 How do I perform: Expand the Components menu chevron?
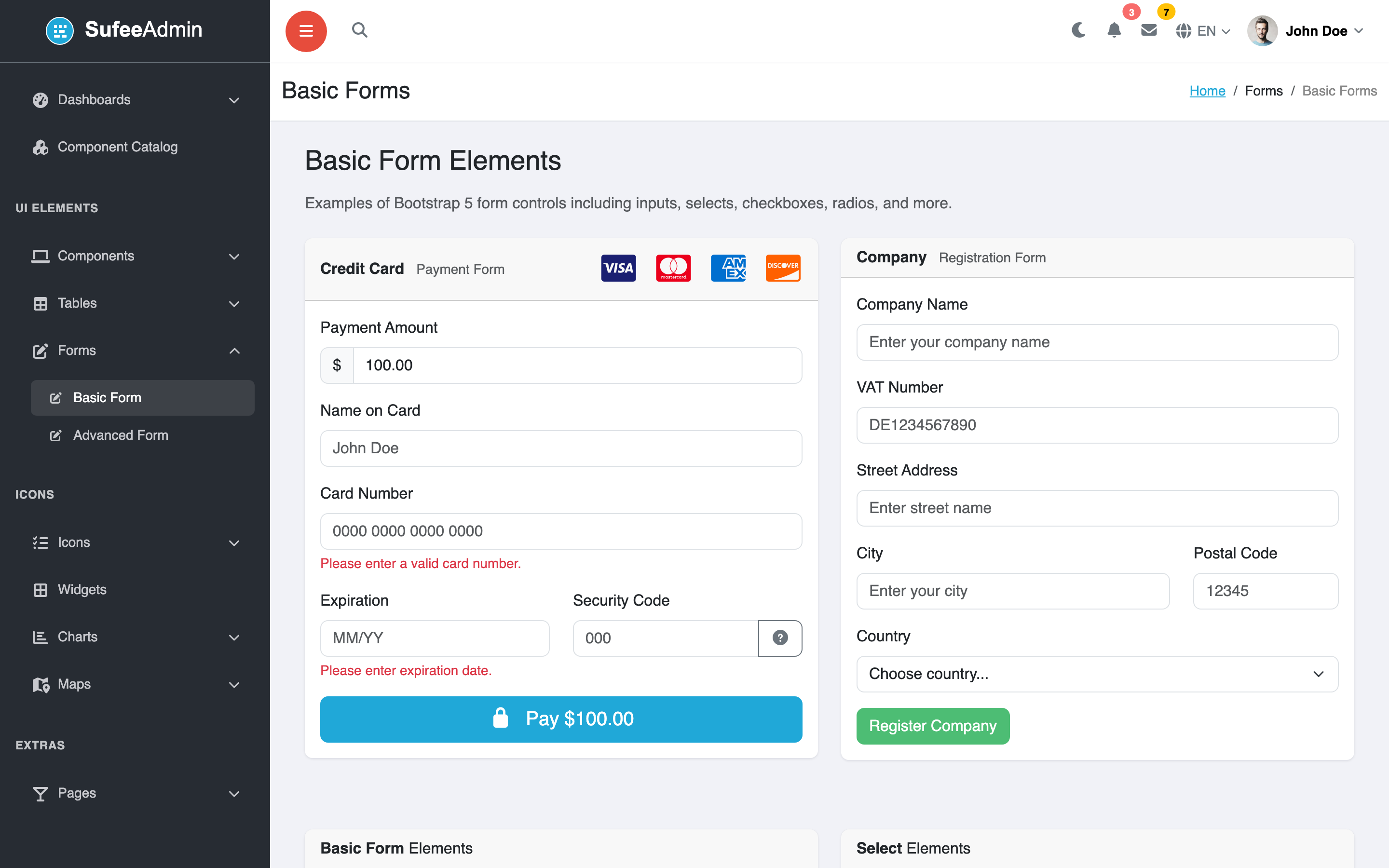[234, 257]
